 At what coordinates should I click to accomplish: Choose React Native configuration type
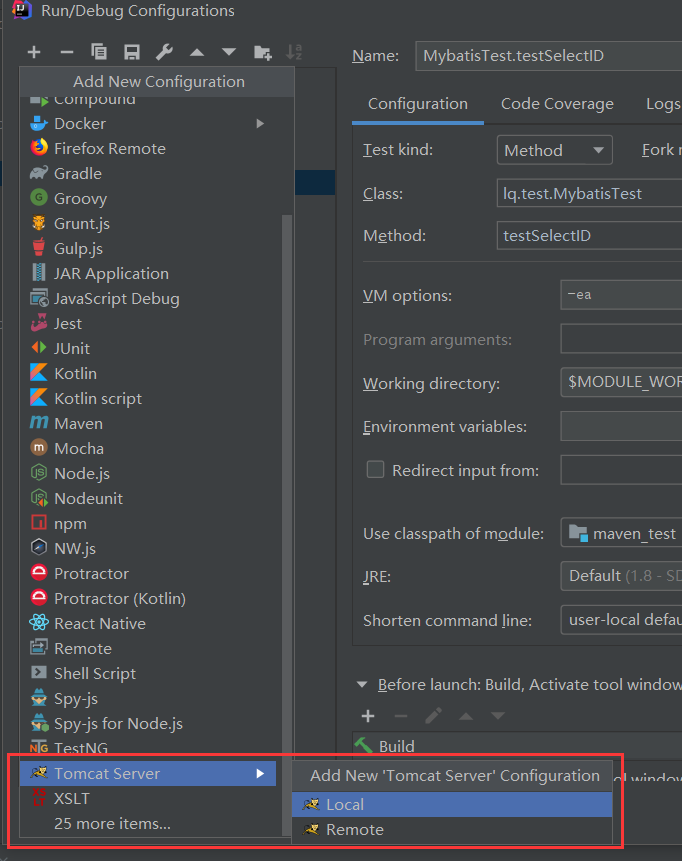pyautogui.click(x=148, y=623)
